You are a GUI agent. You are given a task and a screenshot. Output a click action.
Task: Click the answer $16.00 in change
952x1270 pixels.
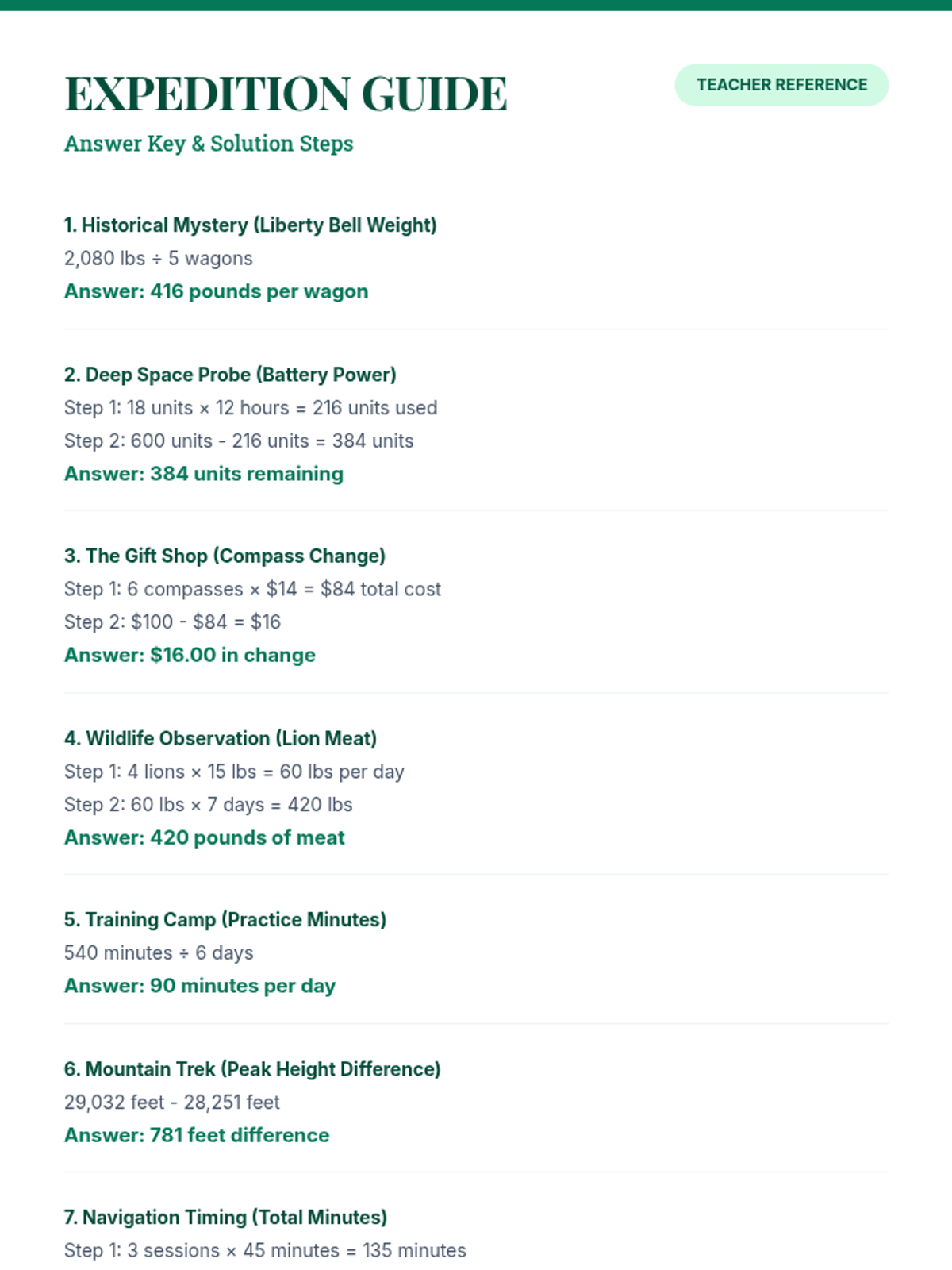(x=190, y=655)
